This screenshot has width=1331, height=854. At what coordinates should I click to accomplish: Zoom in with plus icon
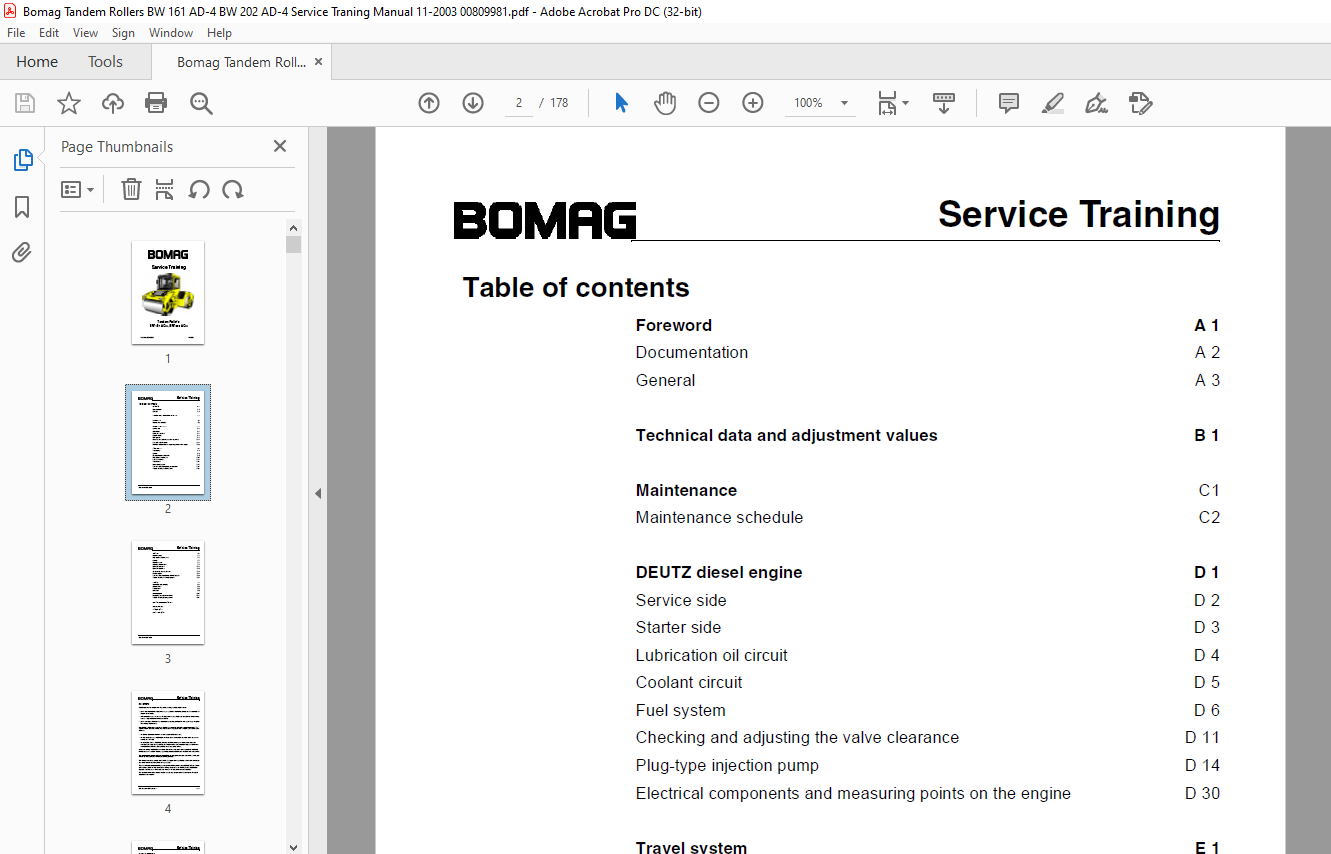point(753,103)
